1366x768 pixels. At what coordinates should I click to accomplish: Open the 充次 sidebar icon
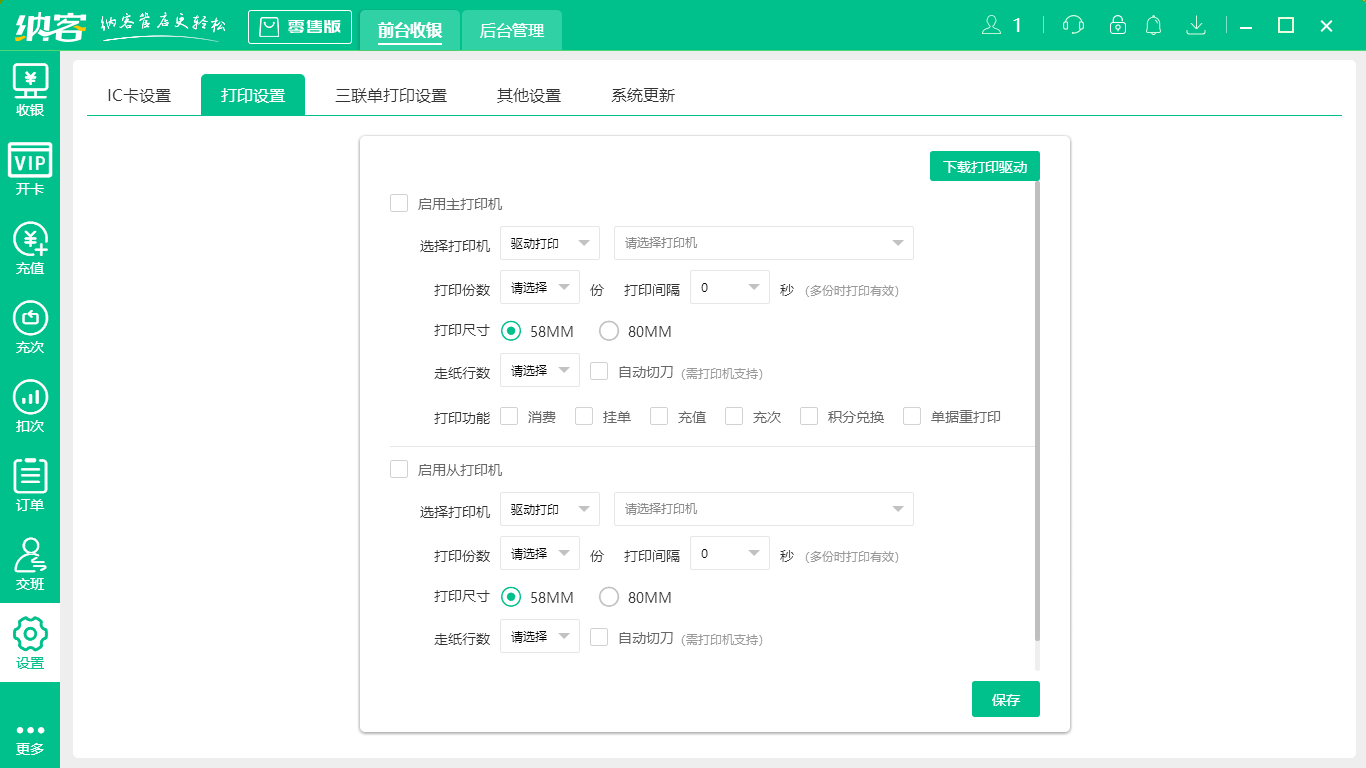30,327
